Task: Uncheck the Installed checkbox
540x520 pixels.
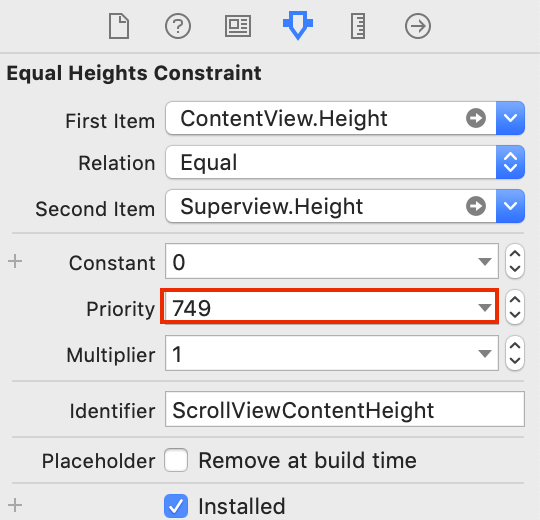Action: tap(176, 506)
